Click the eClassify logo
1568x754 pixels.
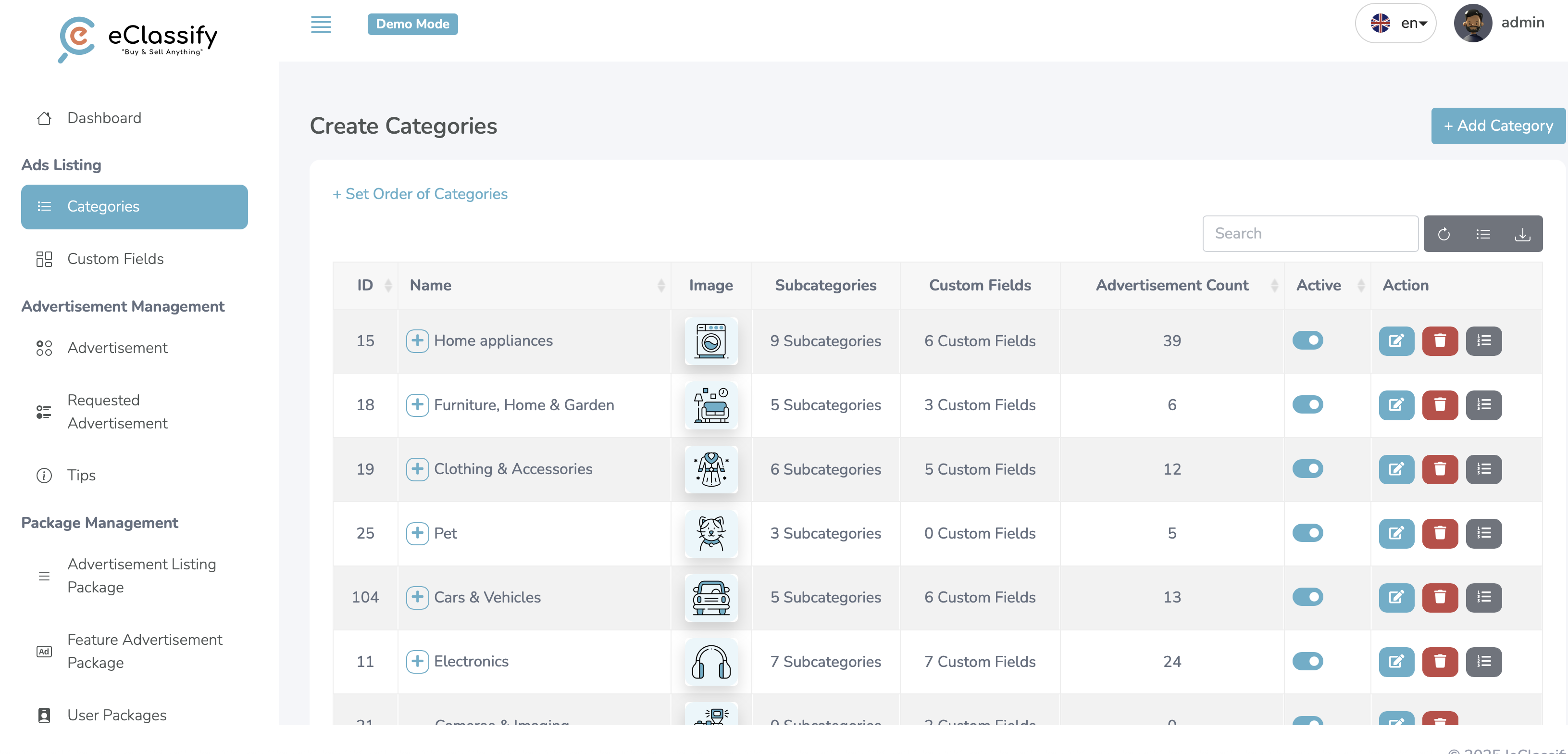(x=137, y=39)
